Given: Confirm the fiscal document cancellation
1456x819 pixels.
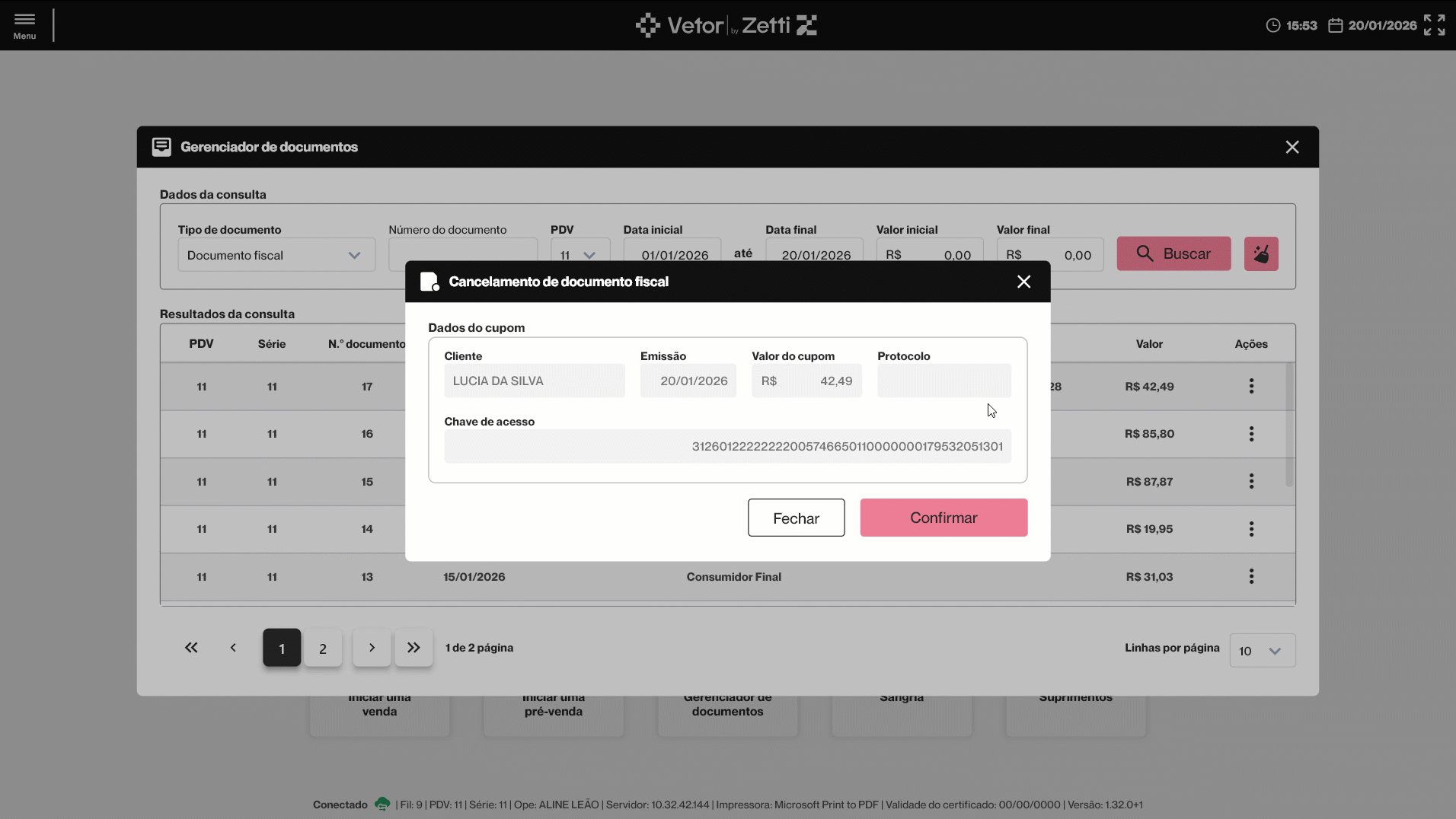Looking at the screenshot, I should 944,518.
